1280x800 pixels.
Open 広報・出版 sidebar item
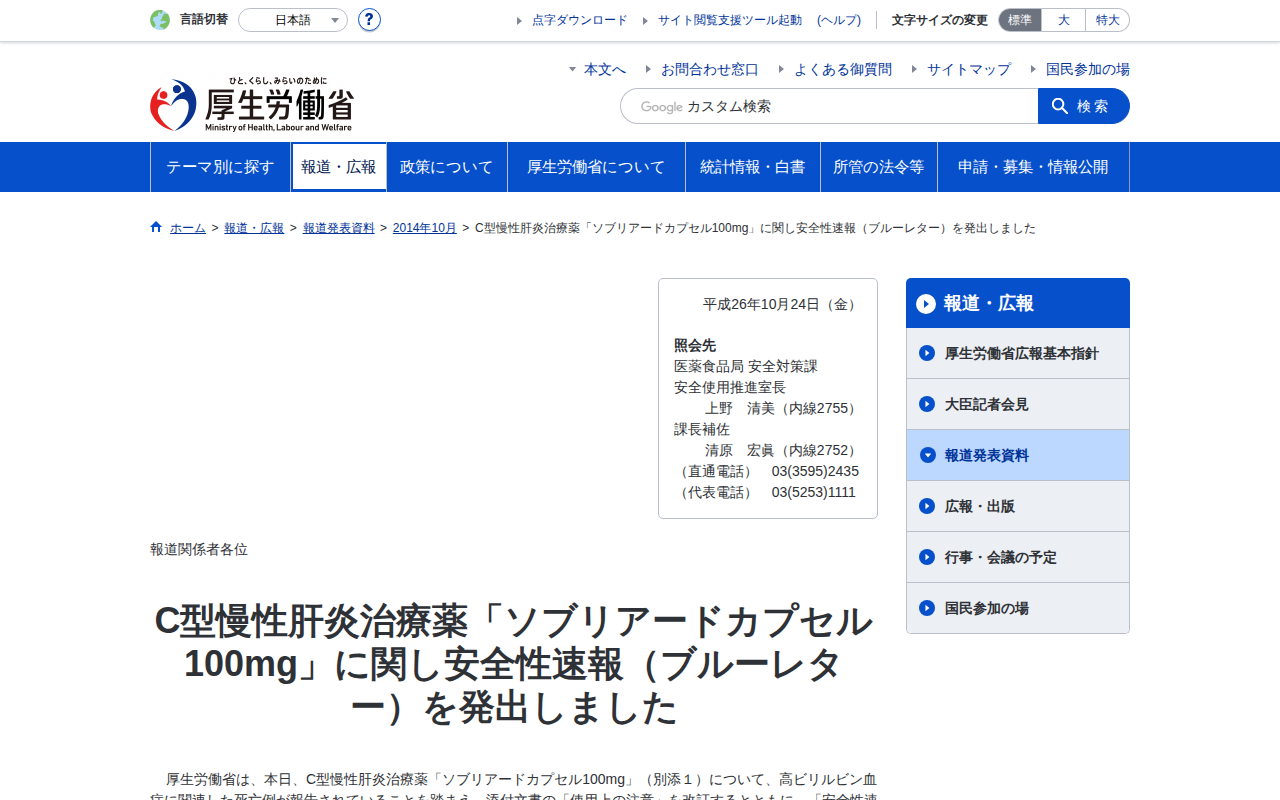[x=1018, y=506]
